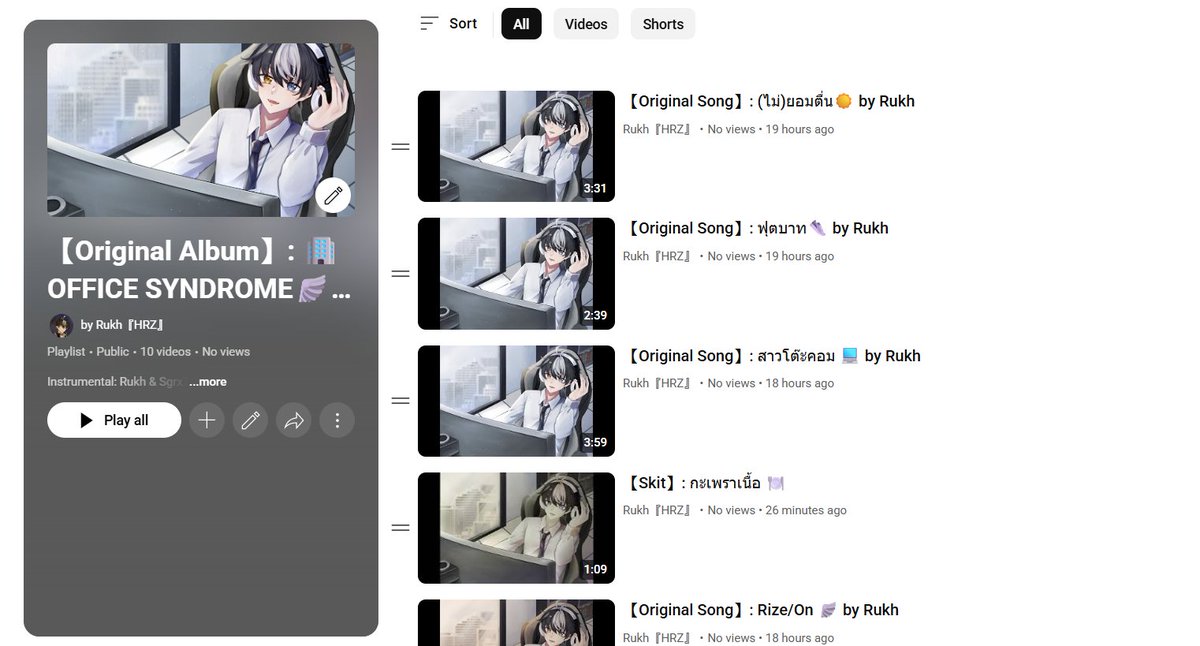Grab the reorder handle for ฟุตบาท video
This screenshot has height=646, width=1200.
400,274
